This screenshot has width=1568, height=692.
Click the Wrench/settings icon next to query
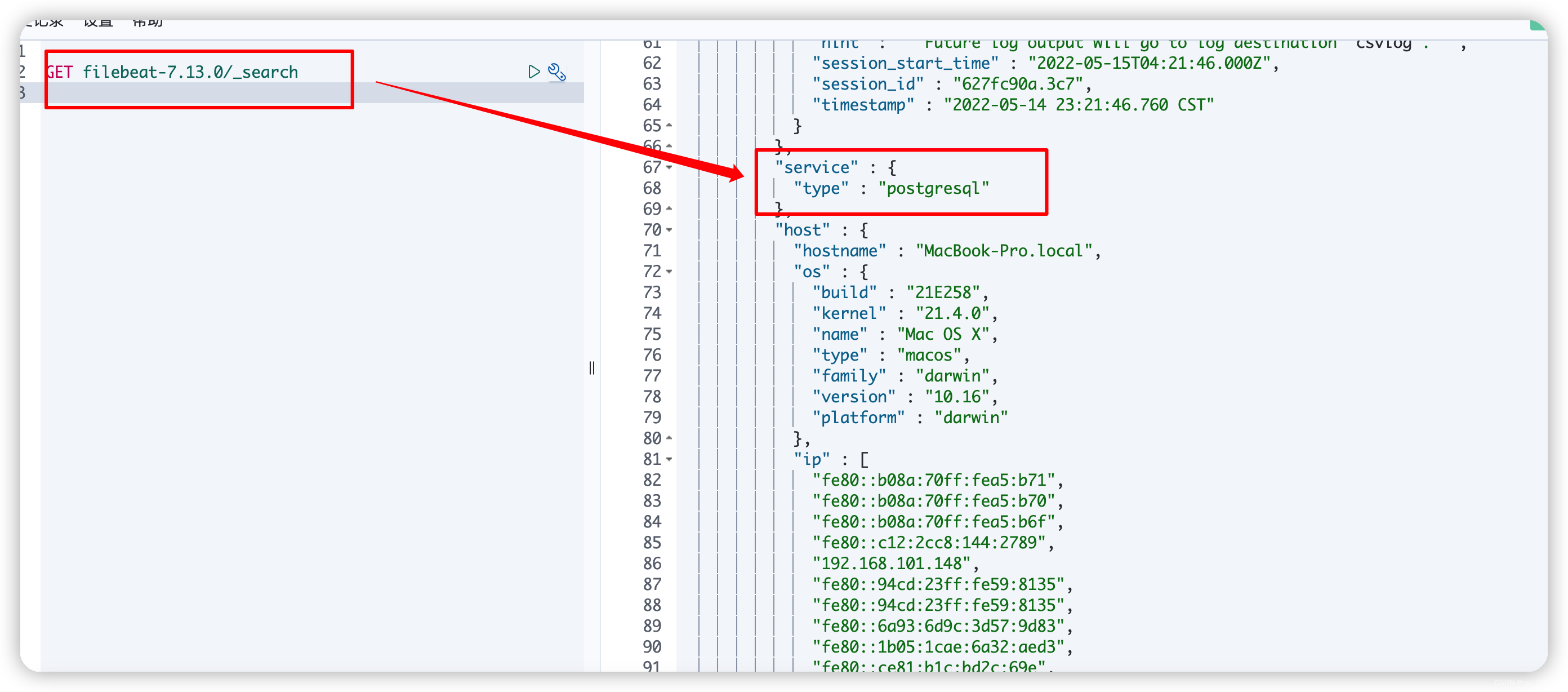(557, 71)
